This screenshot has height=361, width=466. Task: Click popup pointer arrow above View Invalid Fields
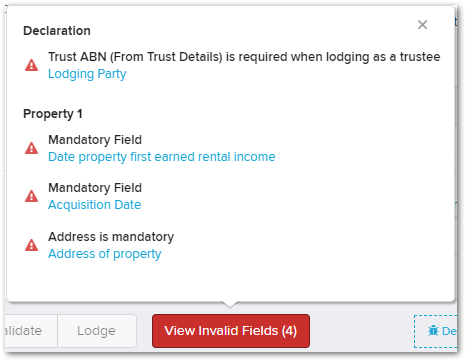[230, 304]
